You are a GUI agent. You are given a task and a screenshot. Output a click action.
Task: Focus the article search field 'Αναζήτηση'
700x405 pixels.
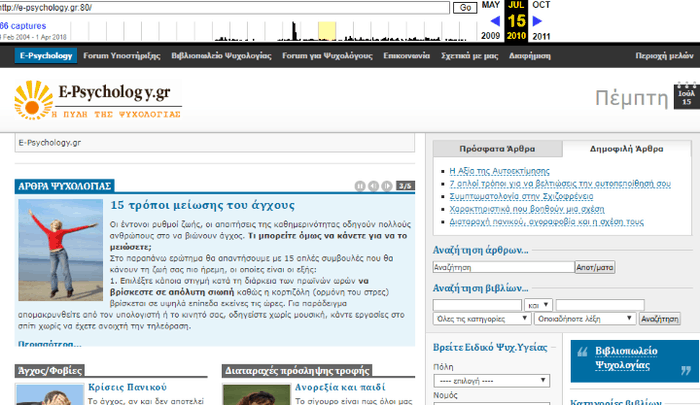tap(504, 267)
